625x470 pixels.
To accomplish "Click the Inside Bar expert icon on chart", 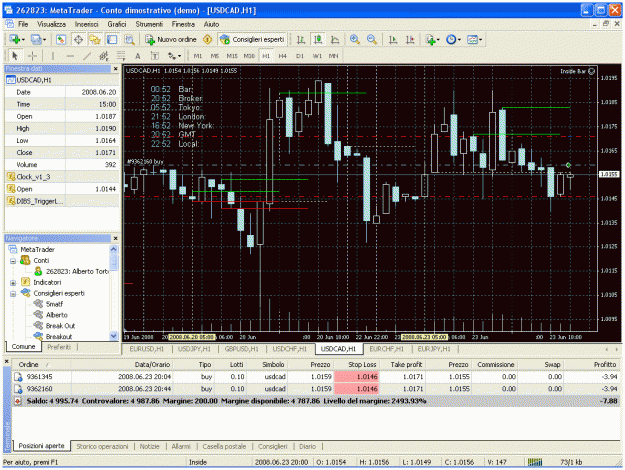I will pos(592,71).
